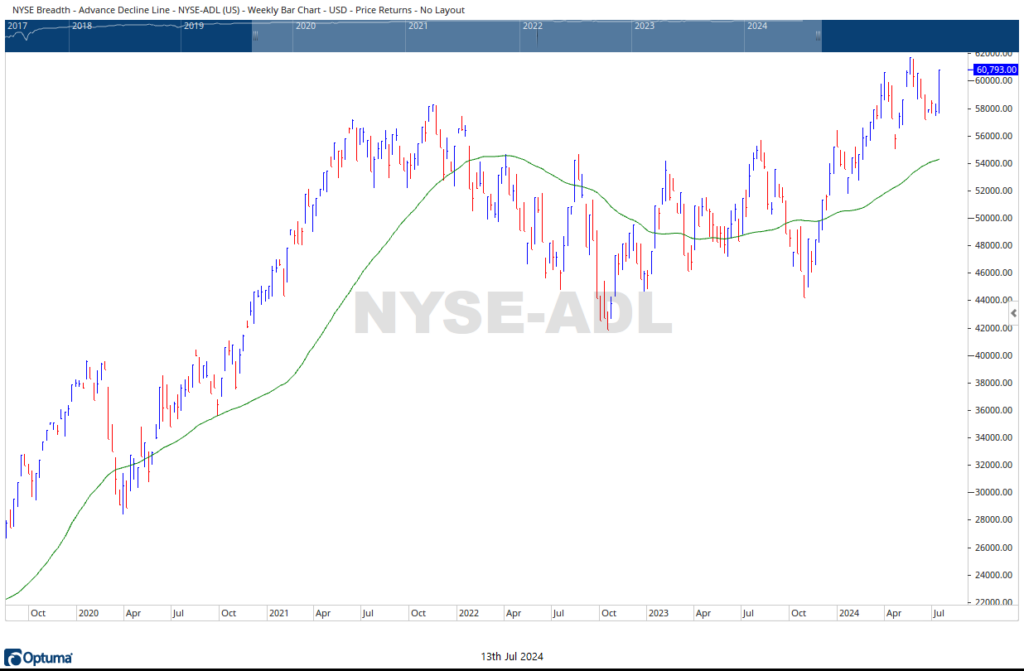Pick 2021 in the top overview navigator
Image resolution: width=1024 pixels, height=671 pixels.
tap(419, 25)
